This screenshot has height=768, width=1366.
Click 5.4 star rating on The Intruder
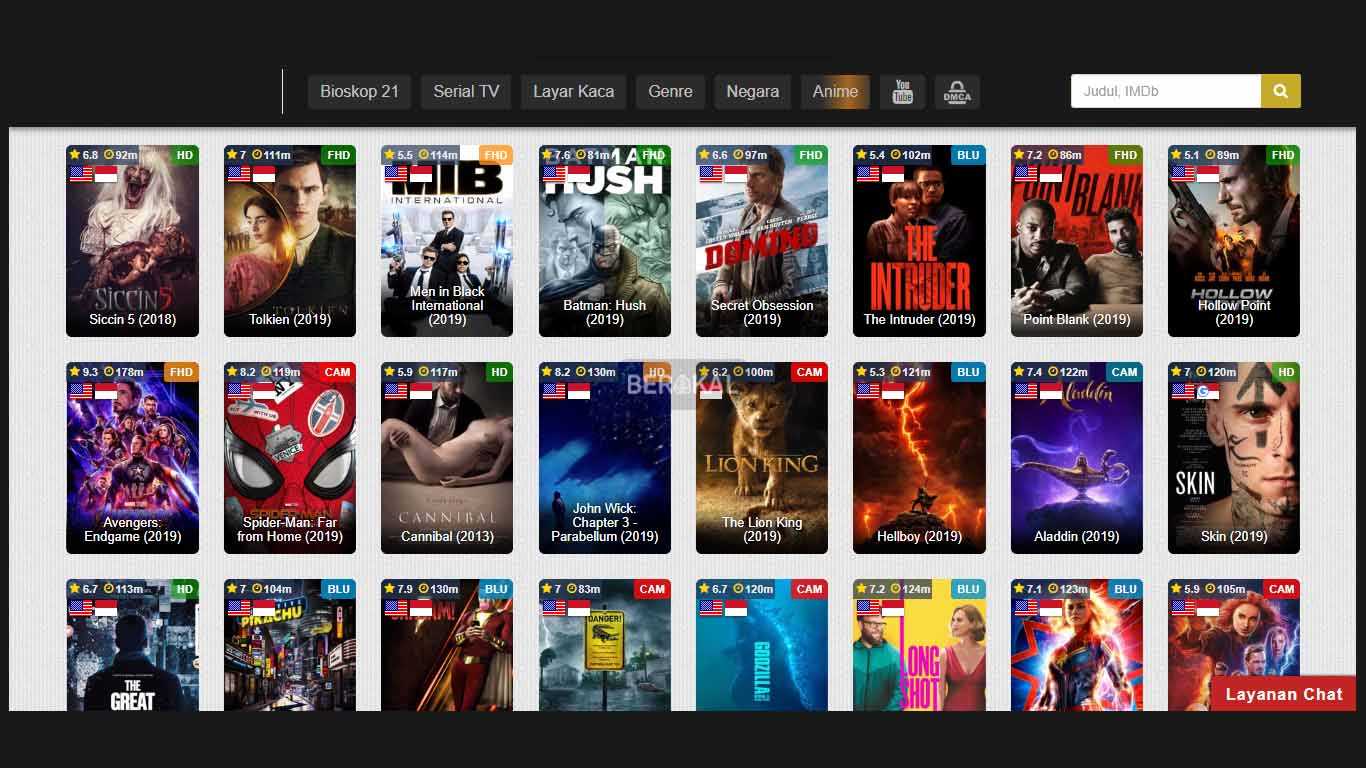coord(871,155)
